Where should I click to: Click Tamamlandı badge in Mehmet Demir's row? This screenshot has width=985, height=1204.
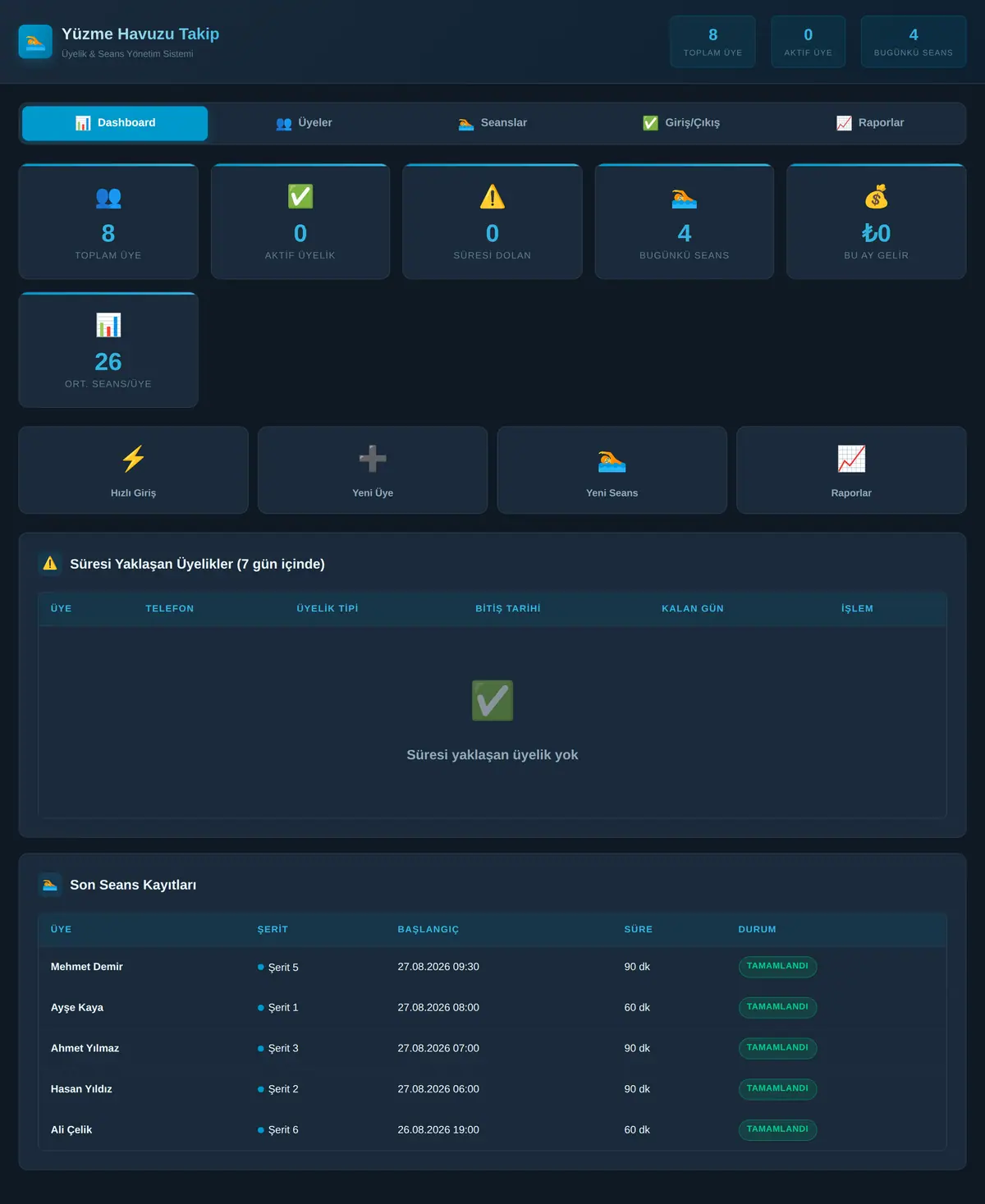click(x=777, y=966)
